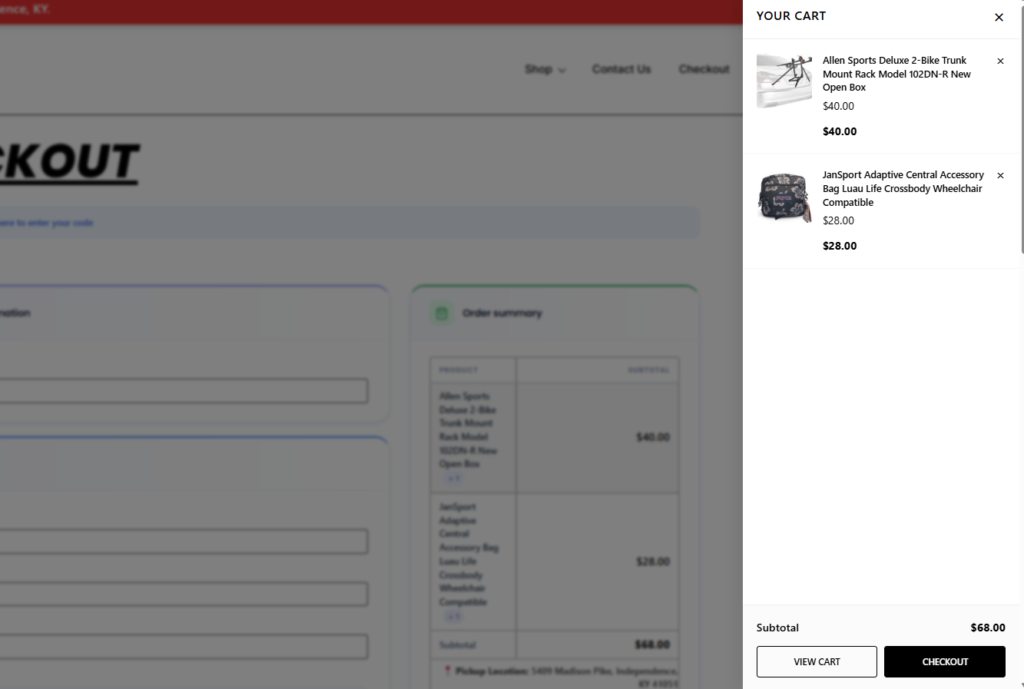Viewport: 1024px width, 689px height.
Task: Remove Allen Sports bike rack from cart
Action: tap(1000, 61)
